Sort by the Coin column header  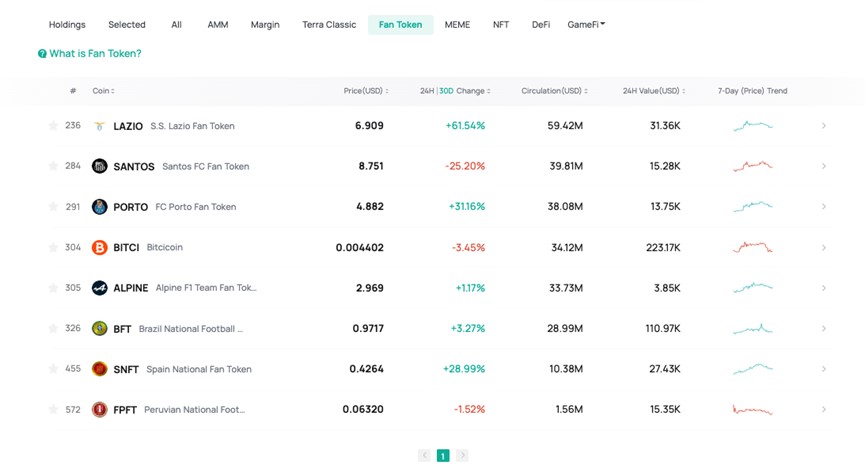pos(103,91)
